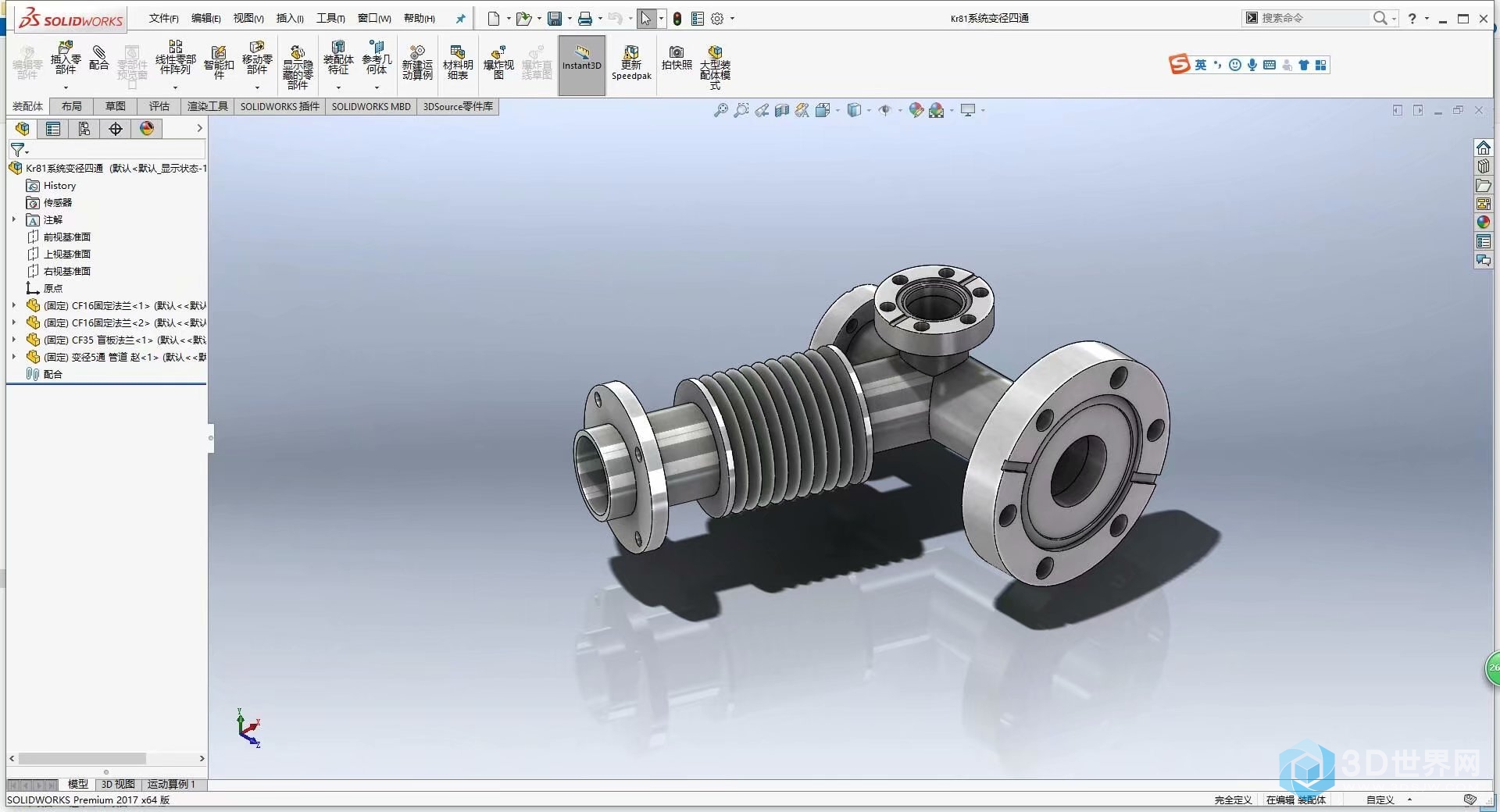
Task: Select the 移动零部件 Move Component tool
Action: 257,59
